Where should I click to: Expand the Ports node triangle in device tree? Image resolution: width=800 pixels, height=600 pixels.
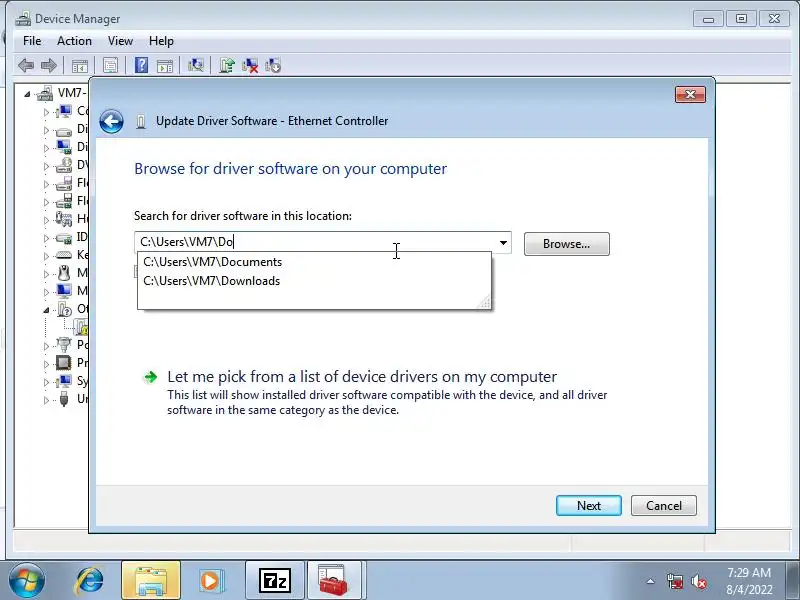point(46,345)
